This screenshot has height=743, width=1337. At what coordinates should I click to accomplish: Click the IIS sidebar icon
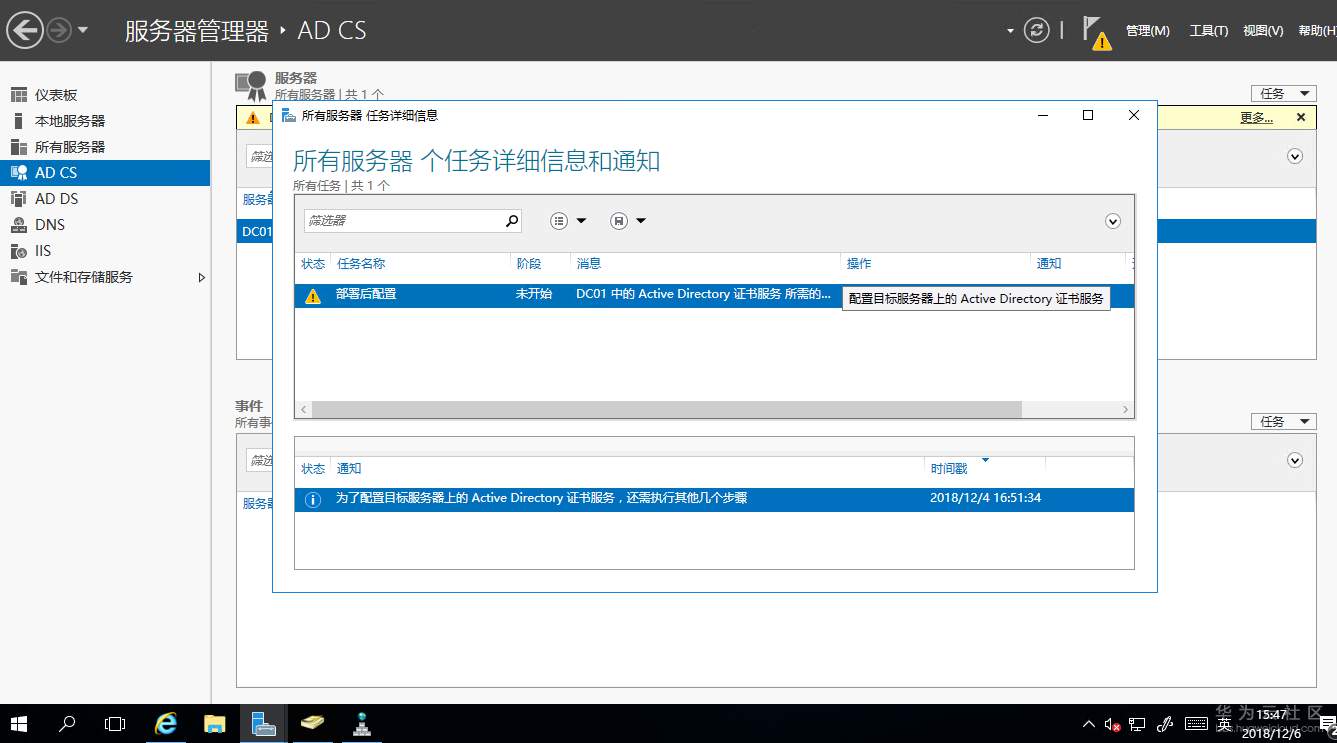click(x=18, y=251)
